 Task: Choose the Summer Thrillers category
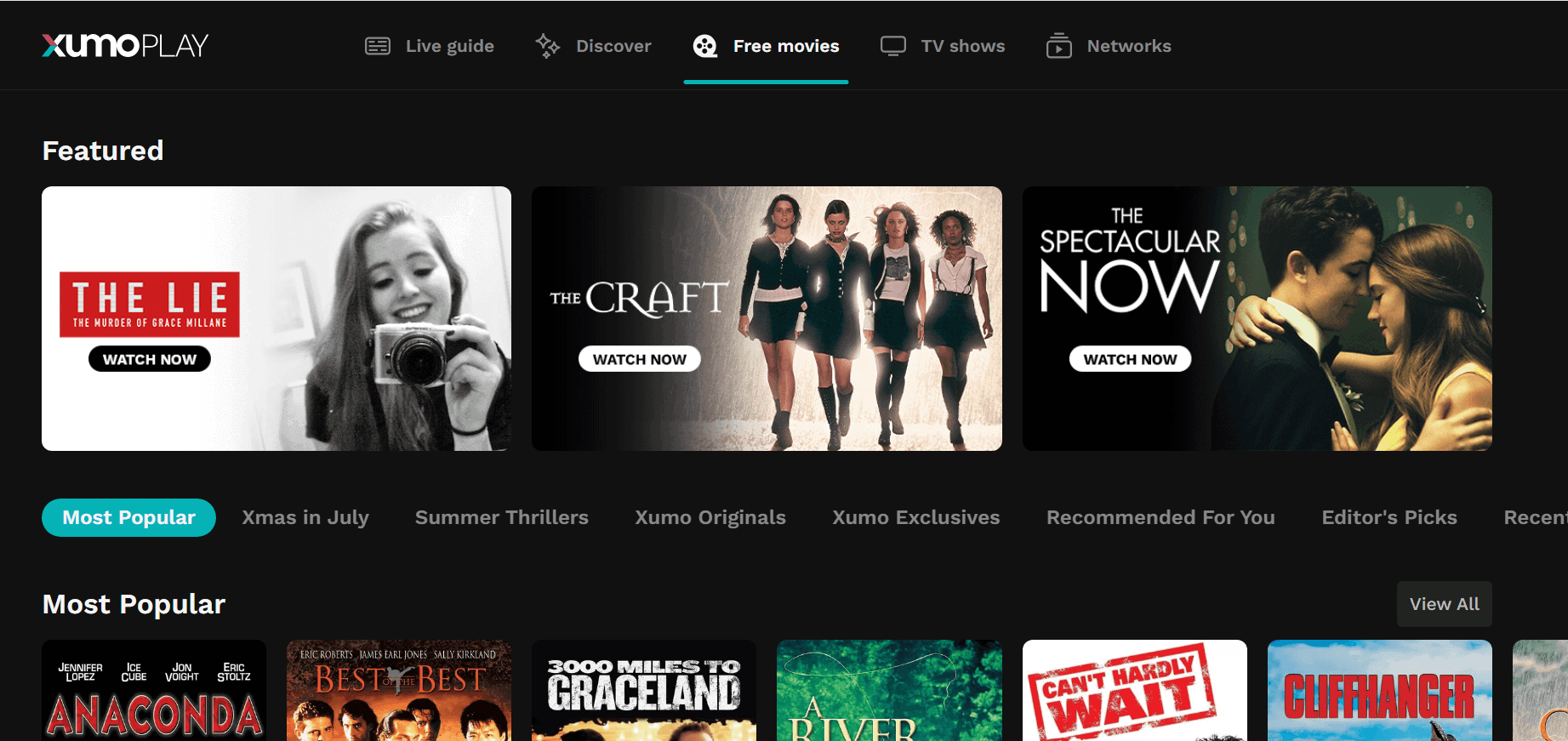tap(502, 517)
